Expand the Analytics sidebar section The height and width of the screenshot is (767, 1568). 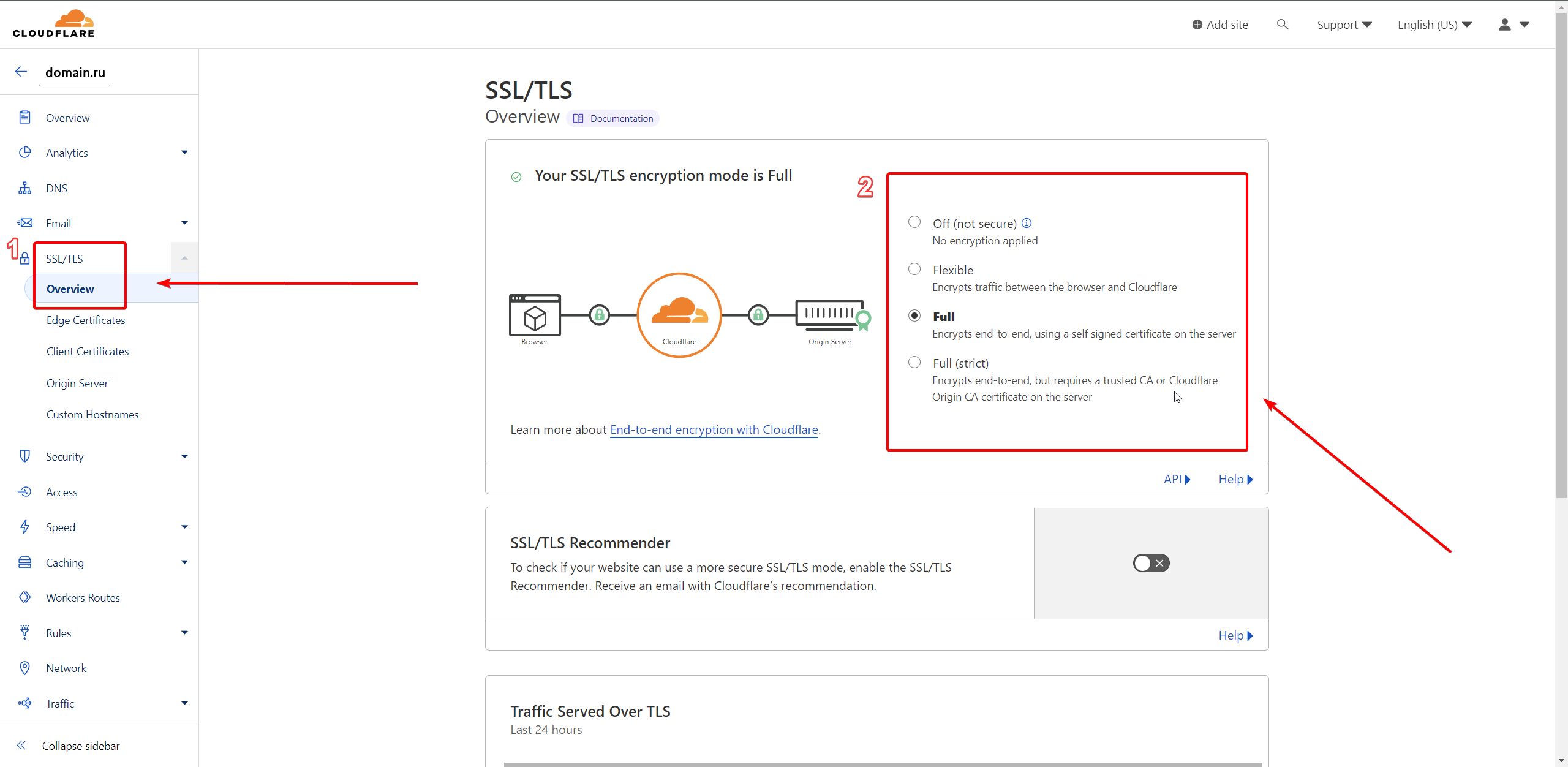(x=184, y=153)
